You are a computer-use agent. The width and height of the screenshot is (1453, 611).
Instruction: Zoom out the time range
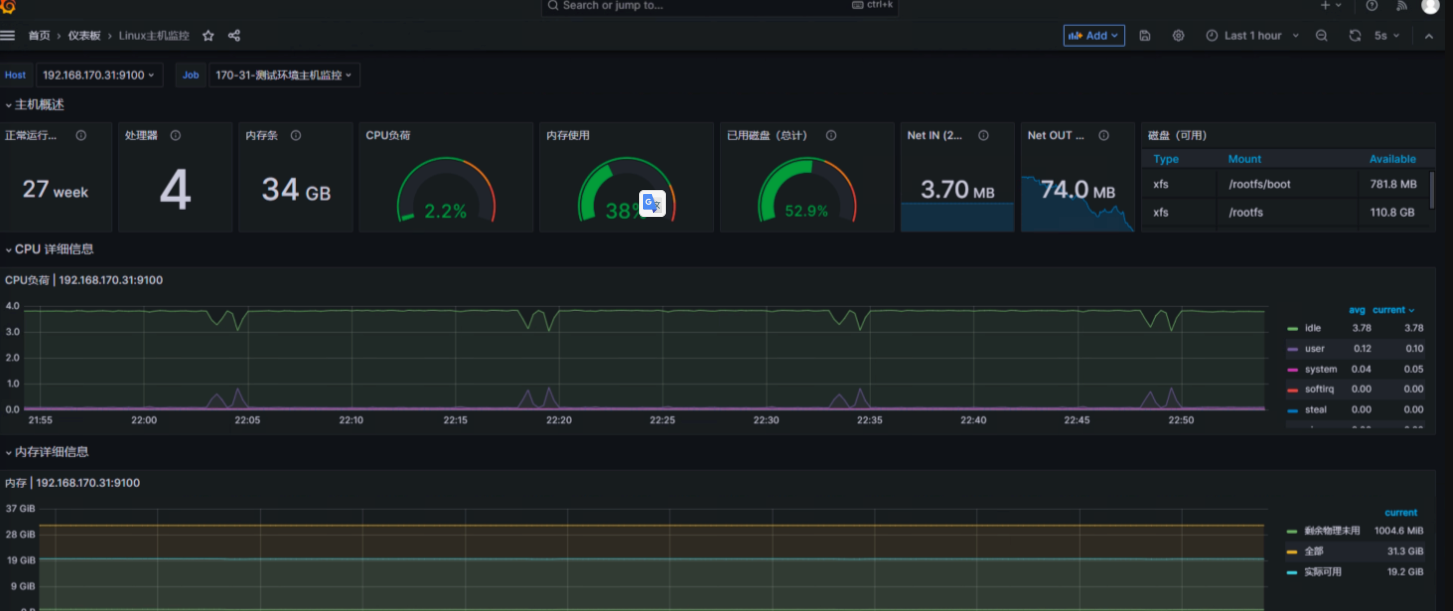(x=1321, y=35)
